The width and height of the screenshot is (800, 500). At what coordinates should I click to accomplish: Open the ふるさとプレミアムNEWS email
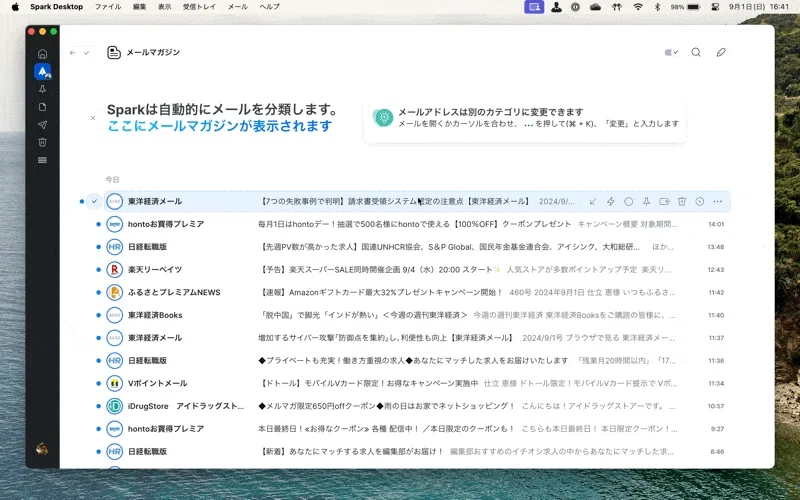click(417, 292)
